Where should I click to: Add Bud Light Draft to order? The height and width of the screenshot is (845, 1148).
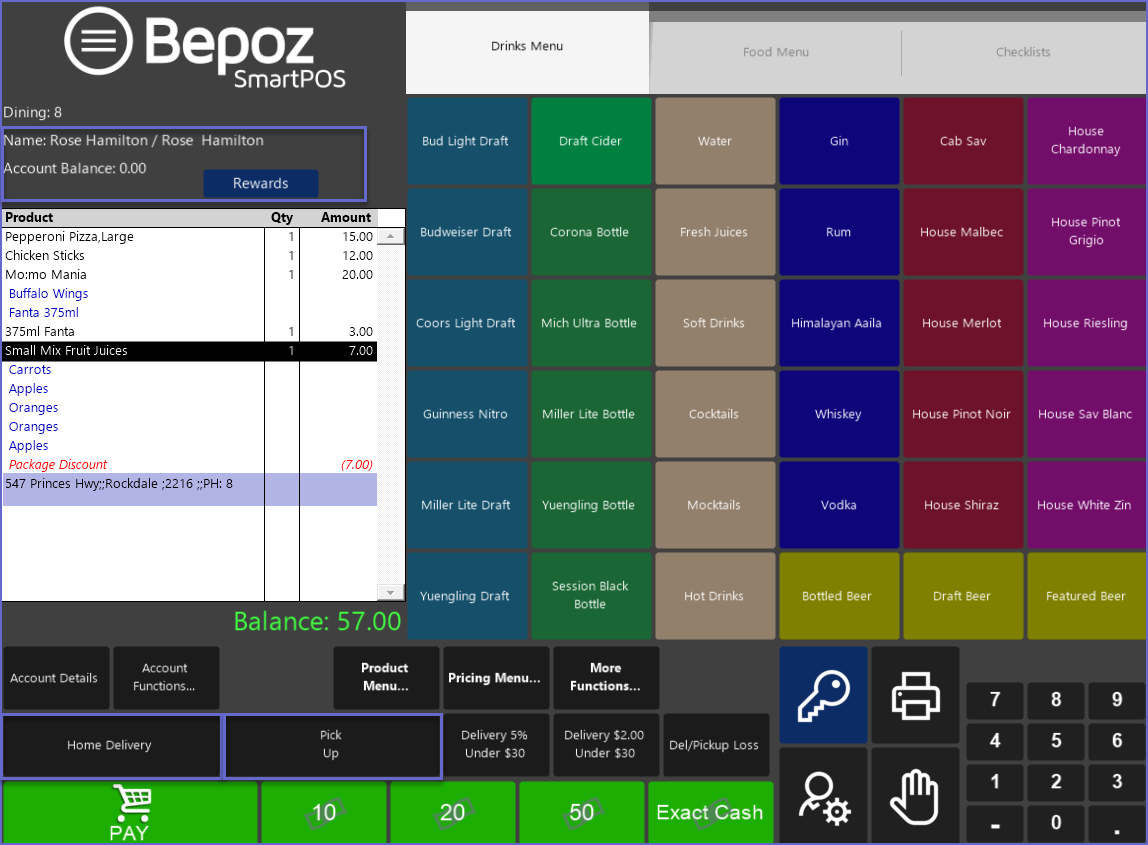pyautogui.click(x=466, y=141)
